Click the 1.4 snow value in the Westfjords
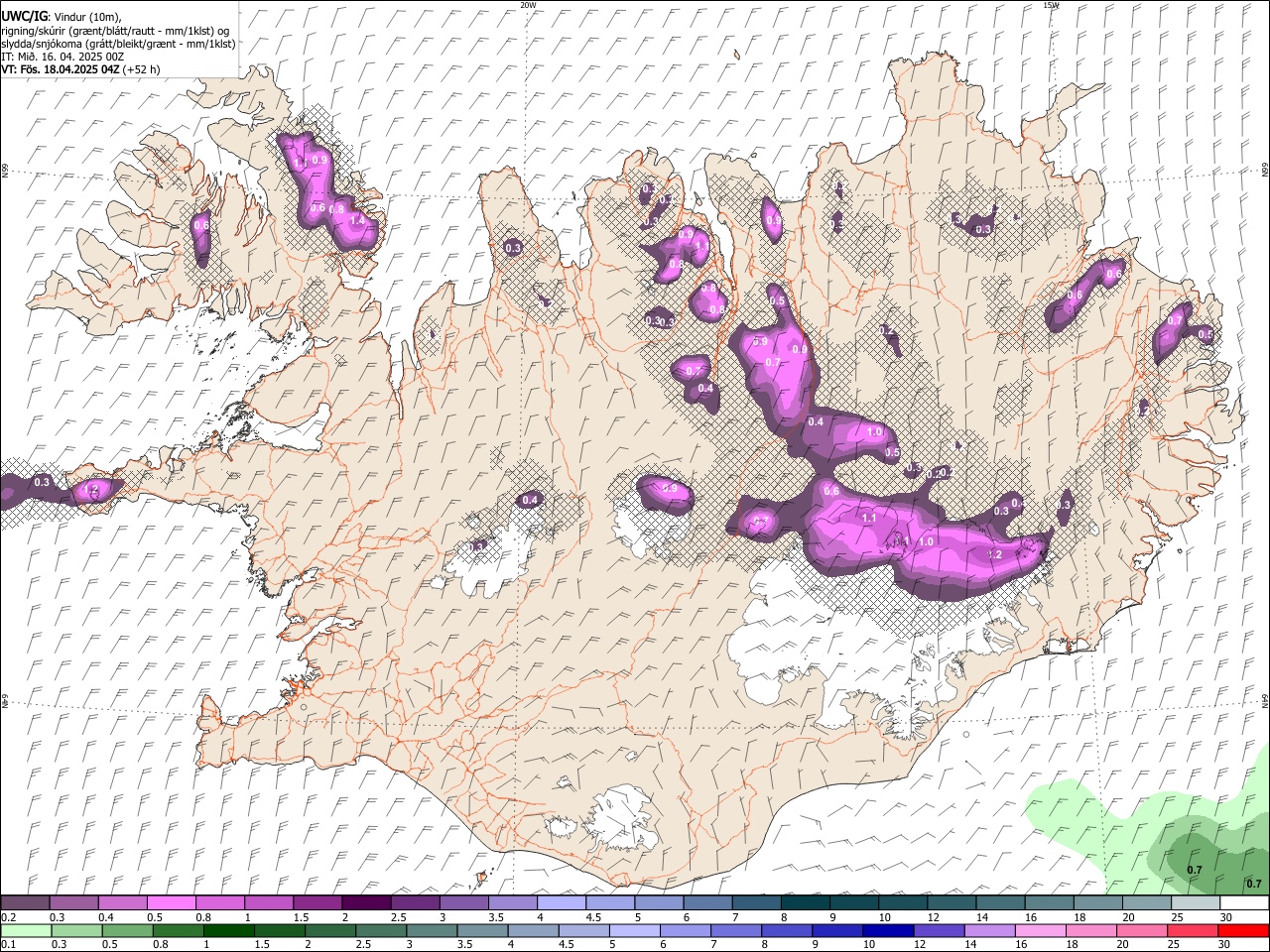 [358, 221]
